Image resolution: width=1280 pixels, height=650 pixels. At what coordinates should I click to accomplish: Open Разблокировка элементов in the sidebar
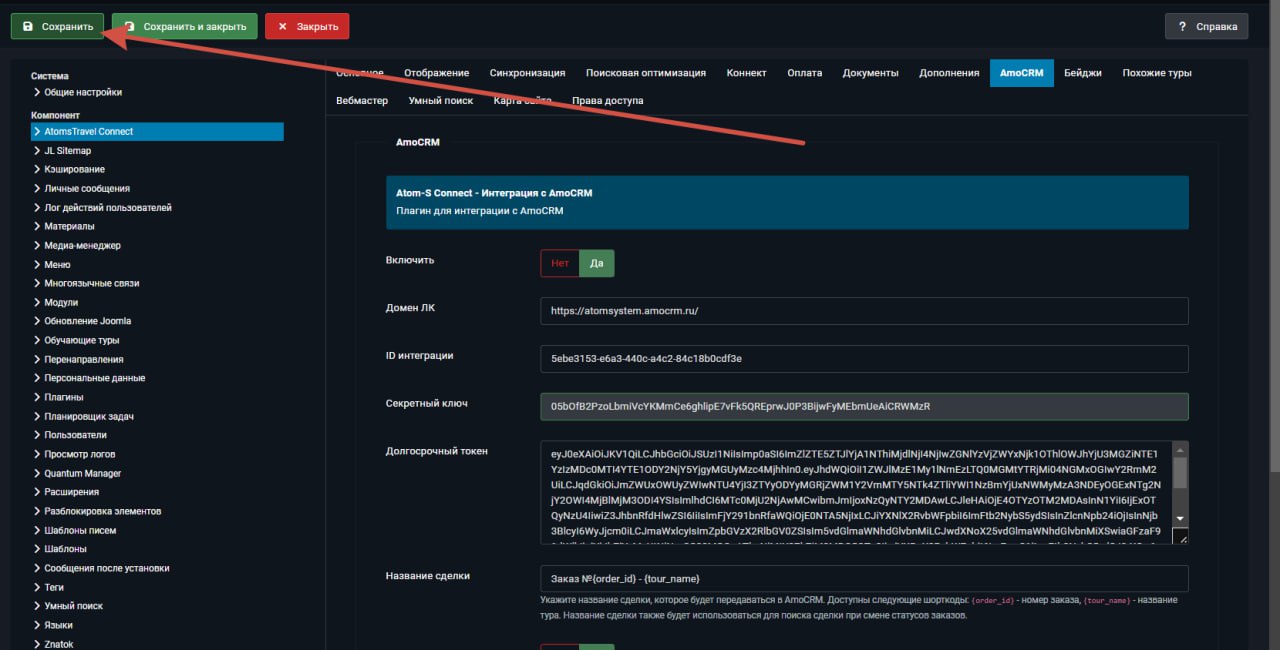[x=102, y=511]
